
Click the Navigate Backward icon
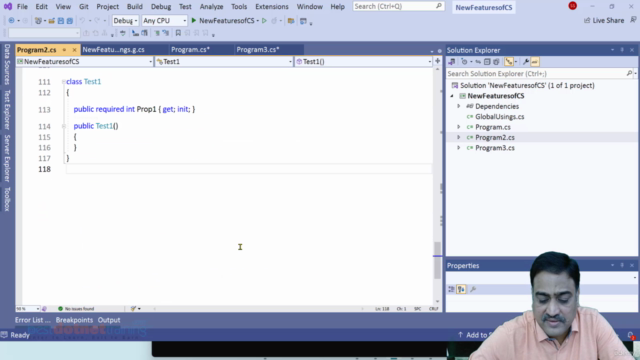(11, 20)
